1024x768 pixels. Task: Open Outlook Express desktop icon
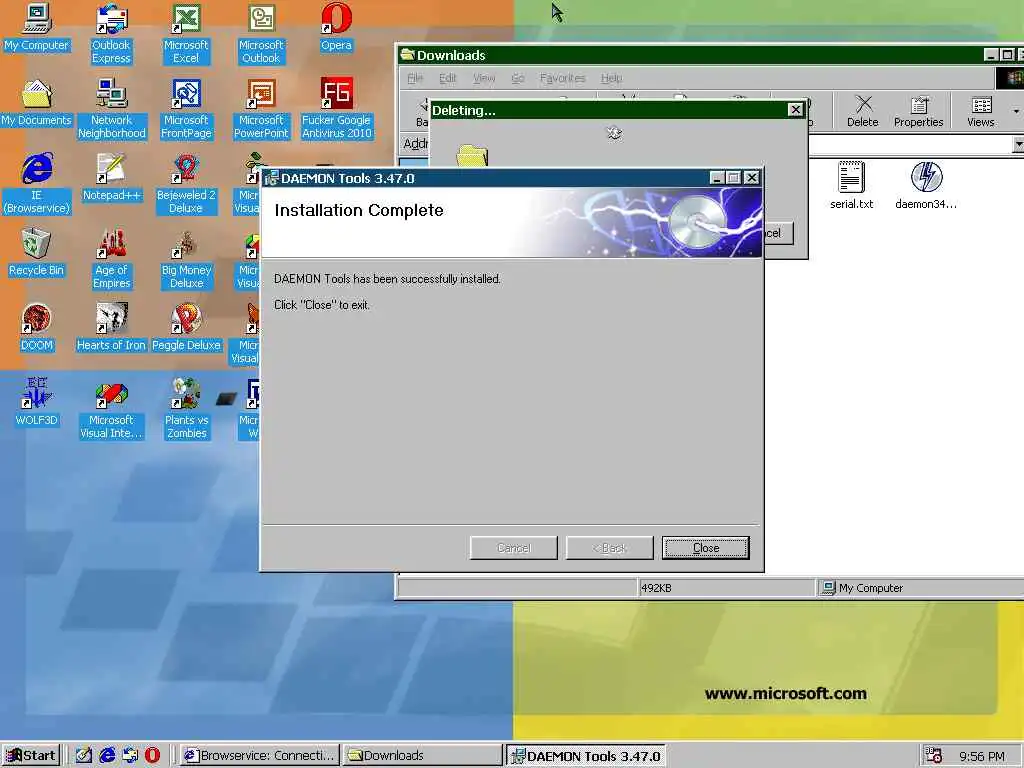[111, 34]
